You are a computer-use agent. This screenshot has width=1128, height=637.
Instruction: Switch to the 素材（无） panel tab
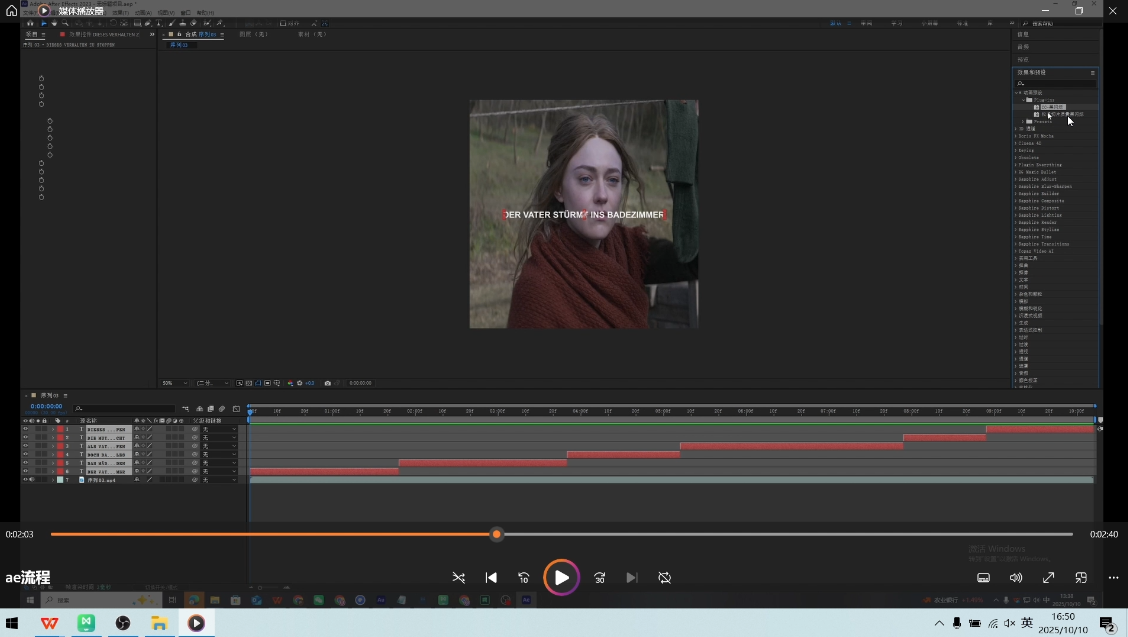click(312, 34)
